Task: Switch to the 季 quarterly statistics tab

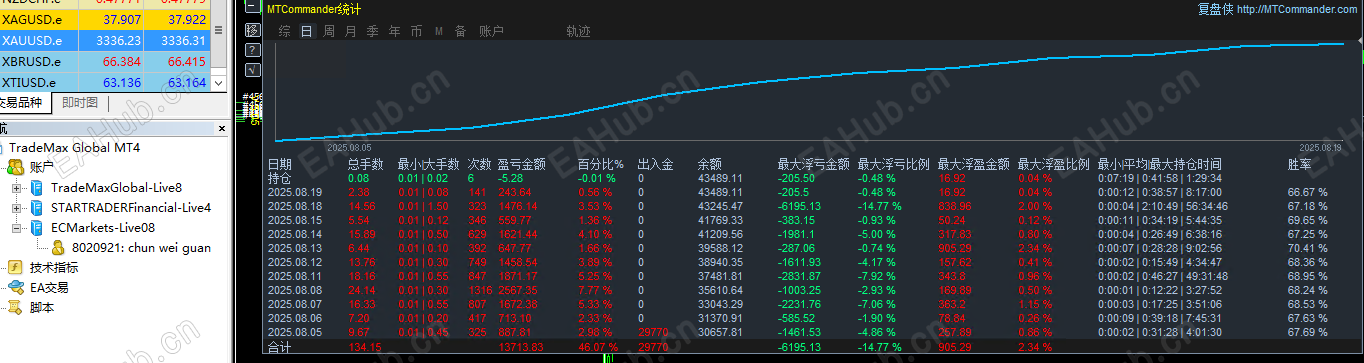Action: point(373,31)
